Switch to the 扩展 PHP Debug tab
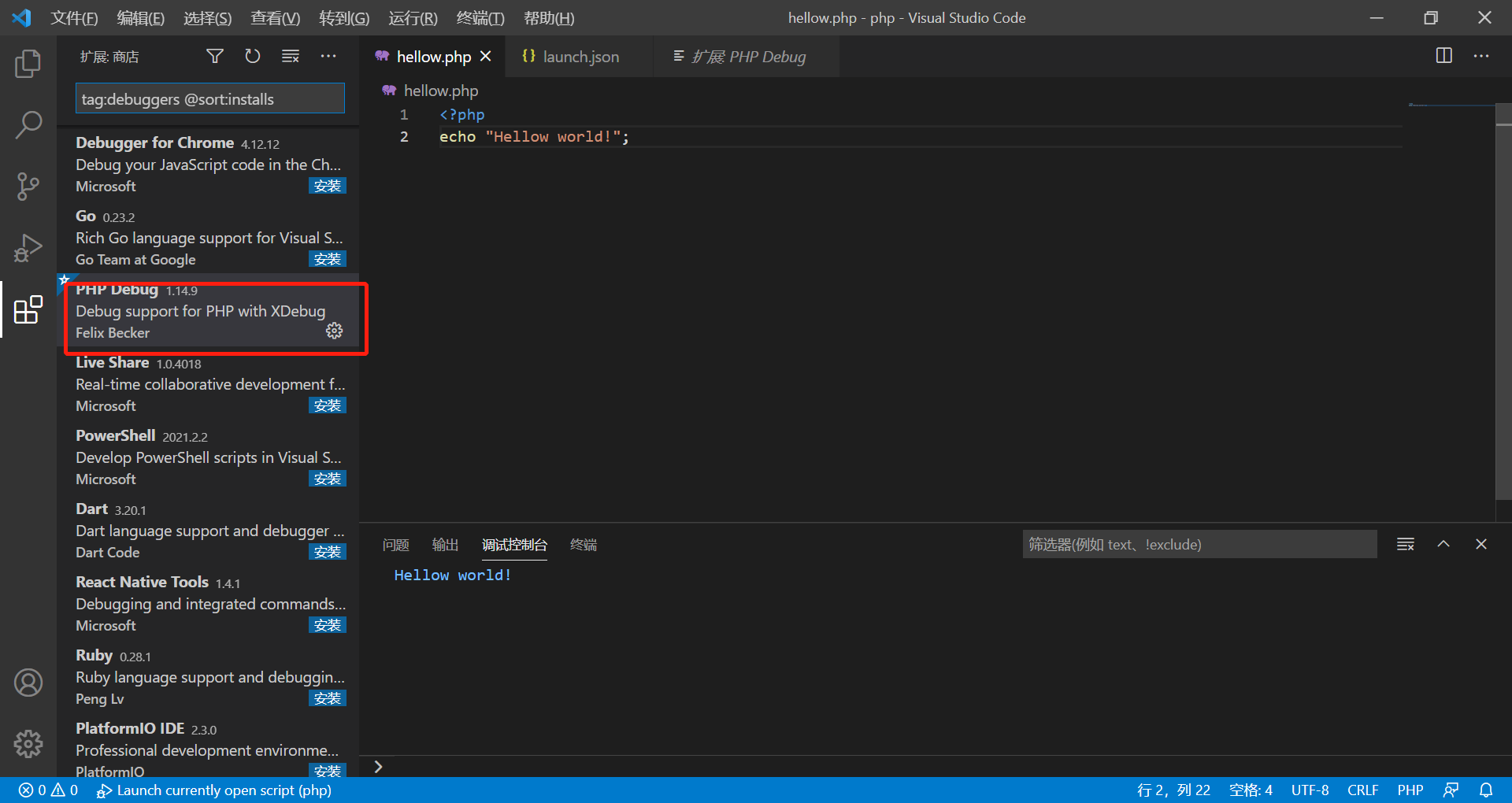 point(747,57)
